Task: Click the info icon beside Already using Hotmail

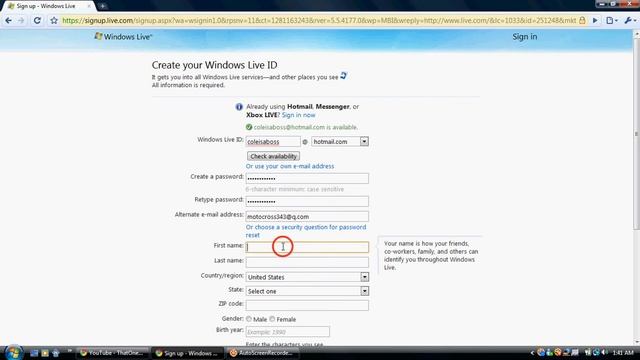Action: (239, 107)
